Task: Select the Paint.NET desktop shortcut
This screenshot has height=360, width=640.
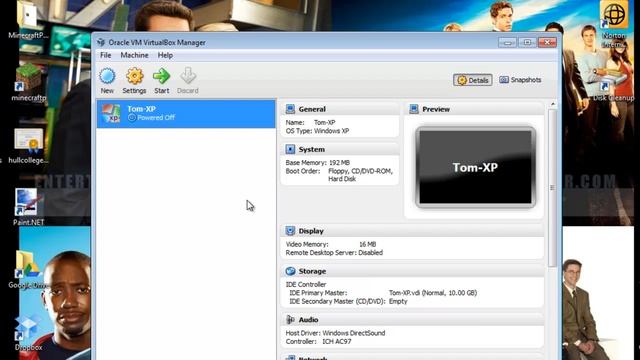Action: point(28,207)
